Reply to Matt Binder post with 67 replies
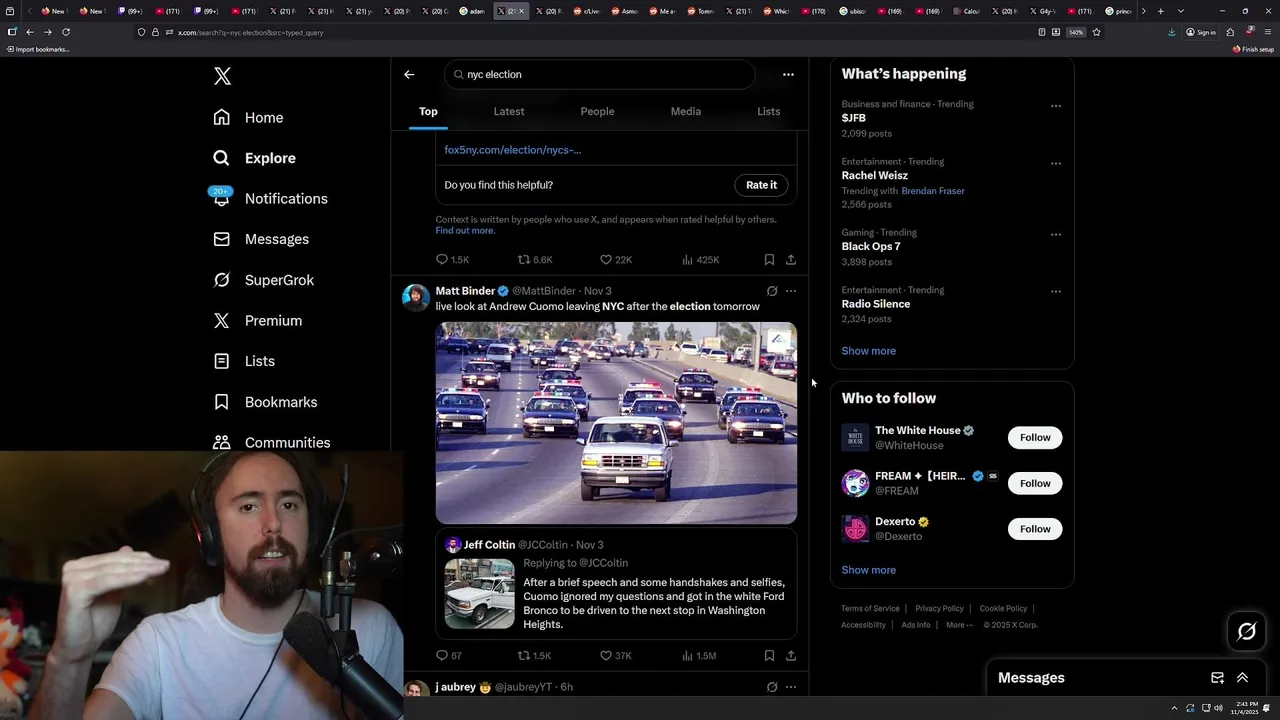The width and height of the screenshot is (1280, 720). (449, 656)
